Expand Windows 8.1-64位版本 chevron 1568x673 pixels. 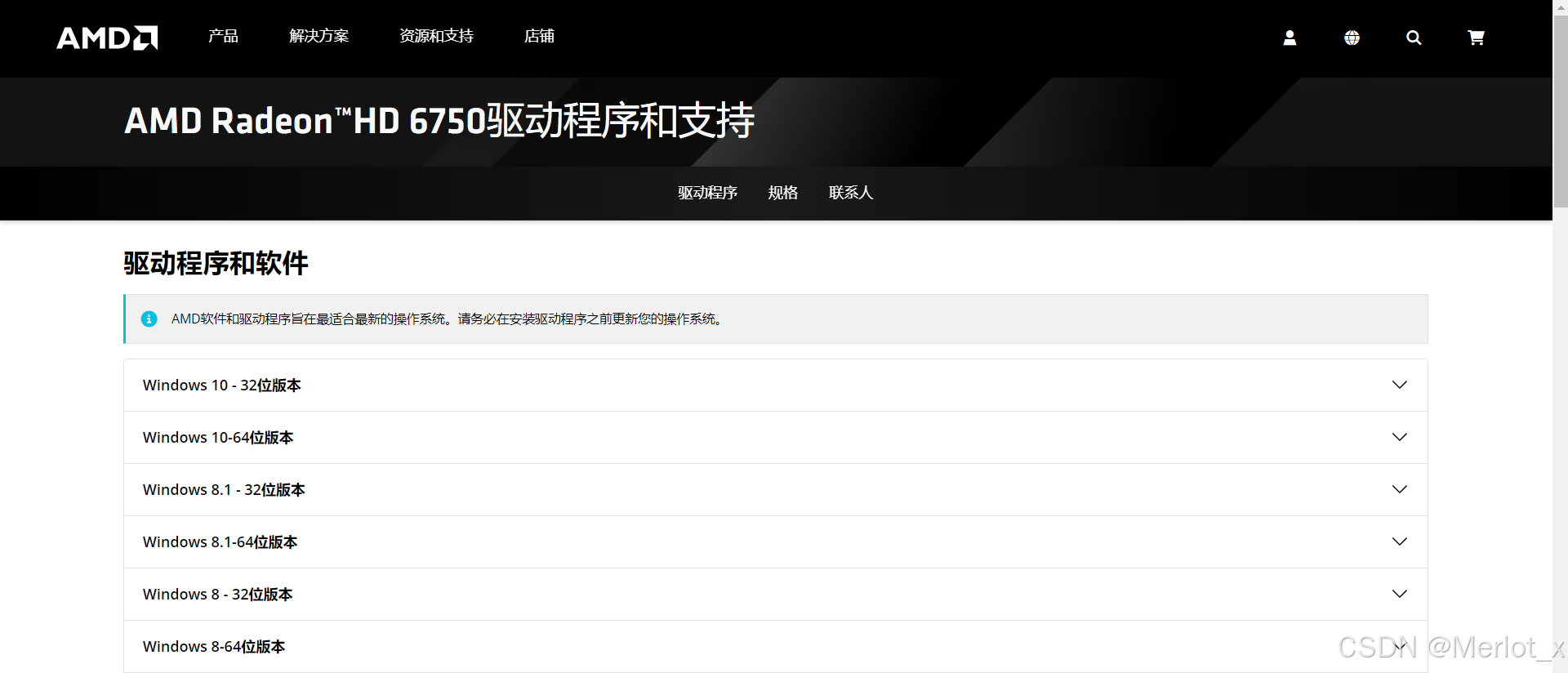[1400, 542]
